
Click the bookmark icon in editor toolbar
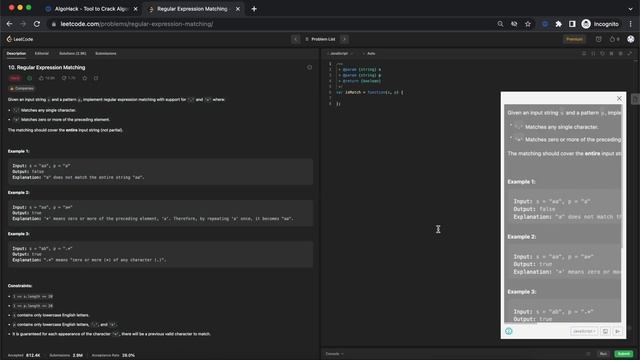pyautogui.click(x=611, y=53)
